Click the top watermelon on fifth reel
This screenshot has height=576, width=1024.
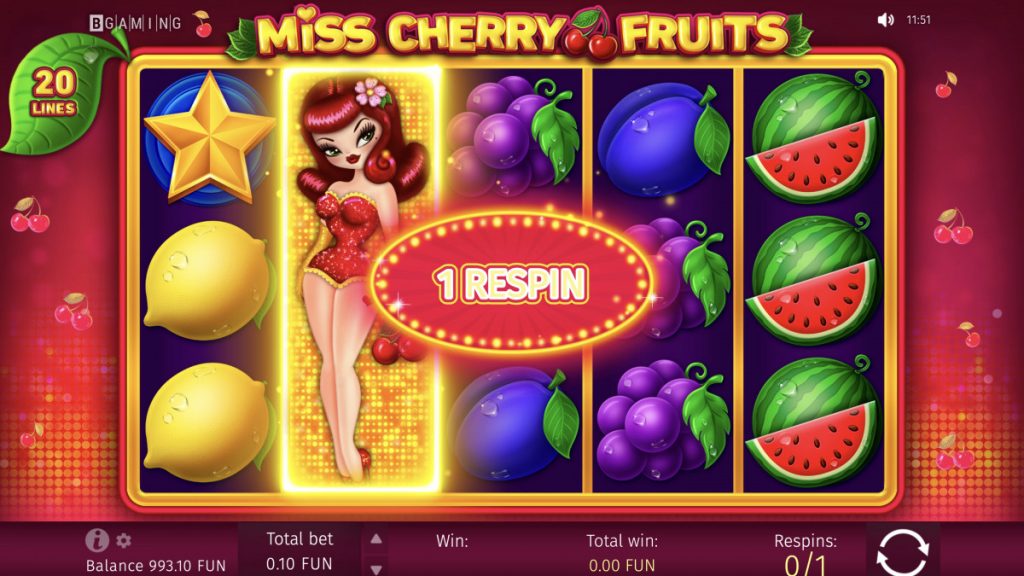[813, 137]
